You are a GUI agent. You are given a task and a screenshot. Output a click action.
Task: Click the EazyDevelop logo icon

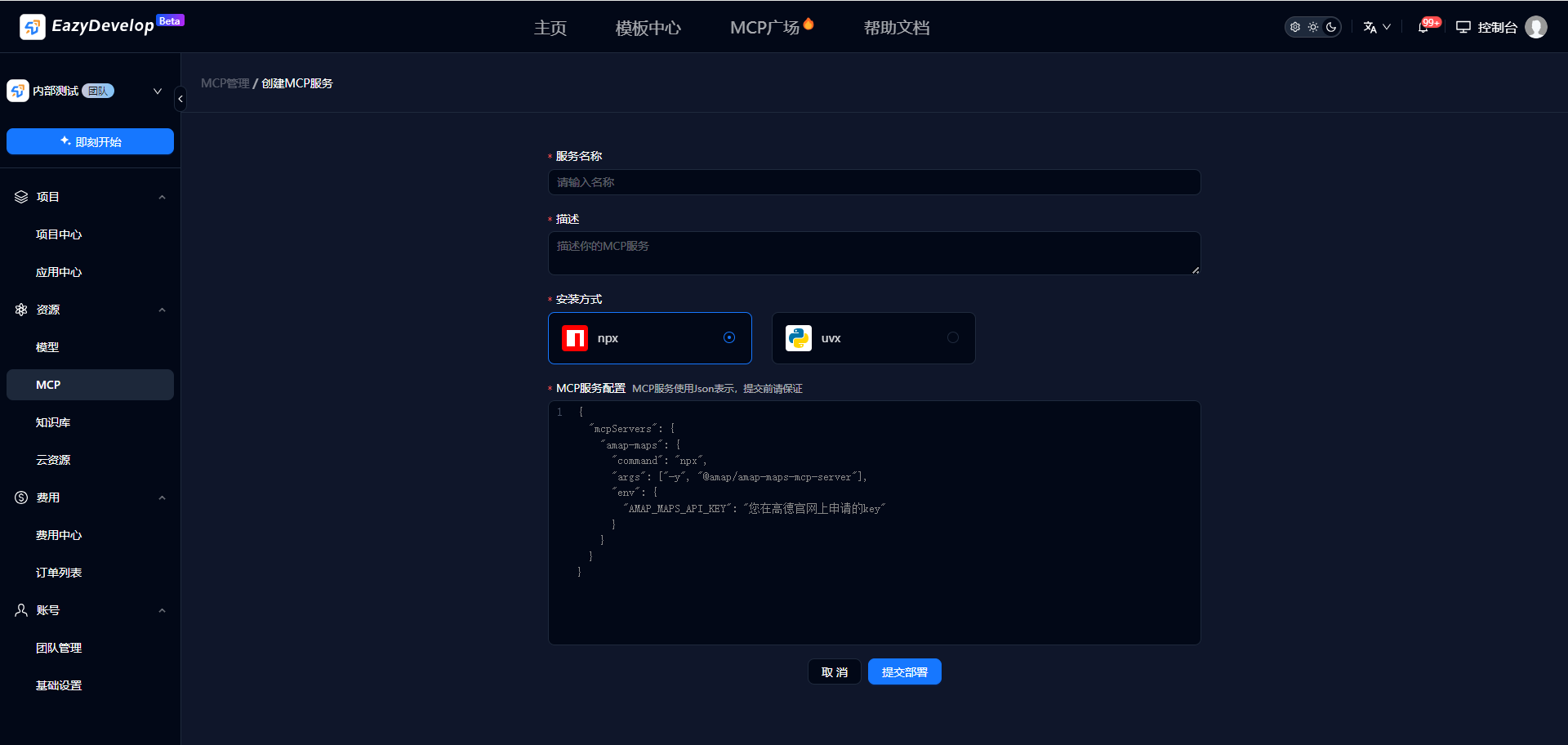point(32,27)
